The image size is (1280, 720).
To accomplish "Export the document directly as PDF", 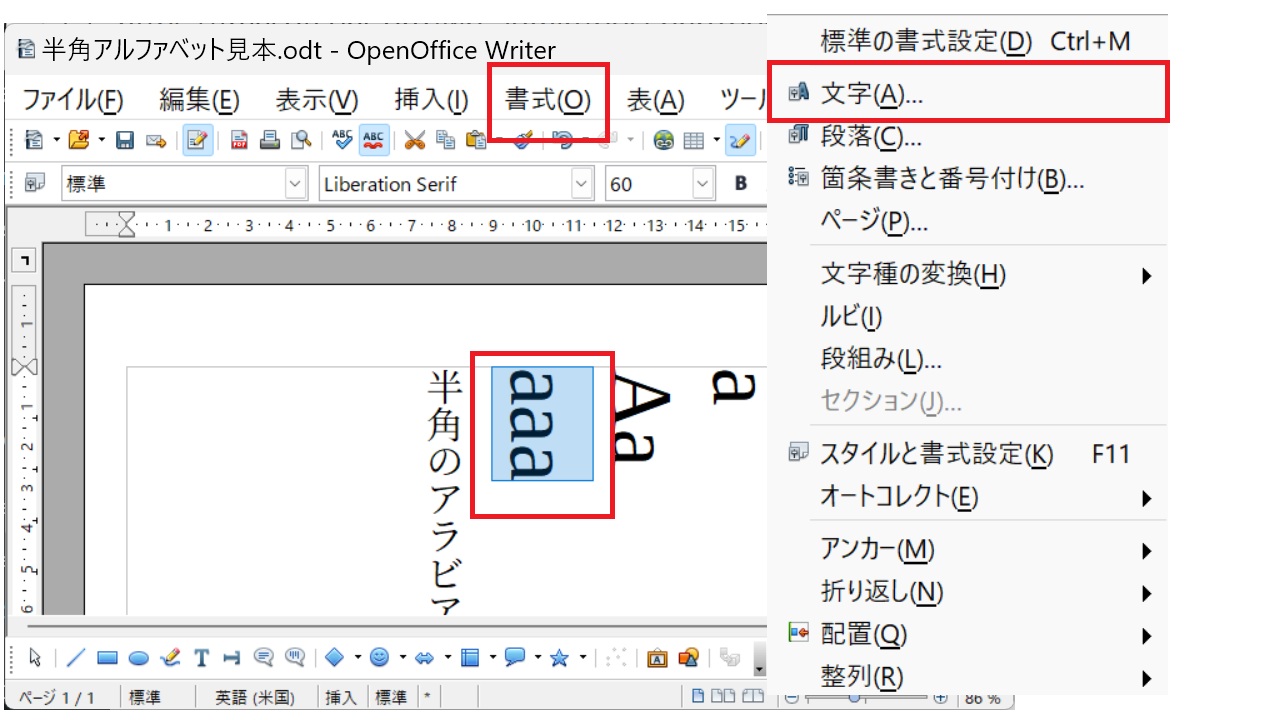I will point(239,140).
